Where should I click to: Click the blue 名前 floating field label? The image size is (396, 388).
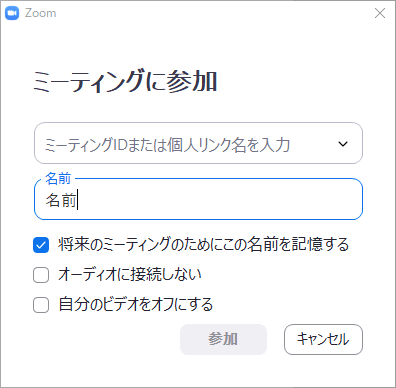click(x=58, y=179)
